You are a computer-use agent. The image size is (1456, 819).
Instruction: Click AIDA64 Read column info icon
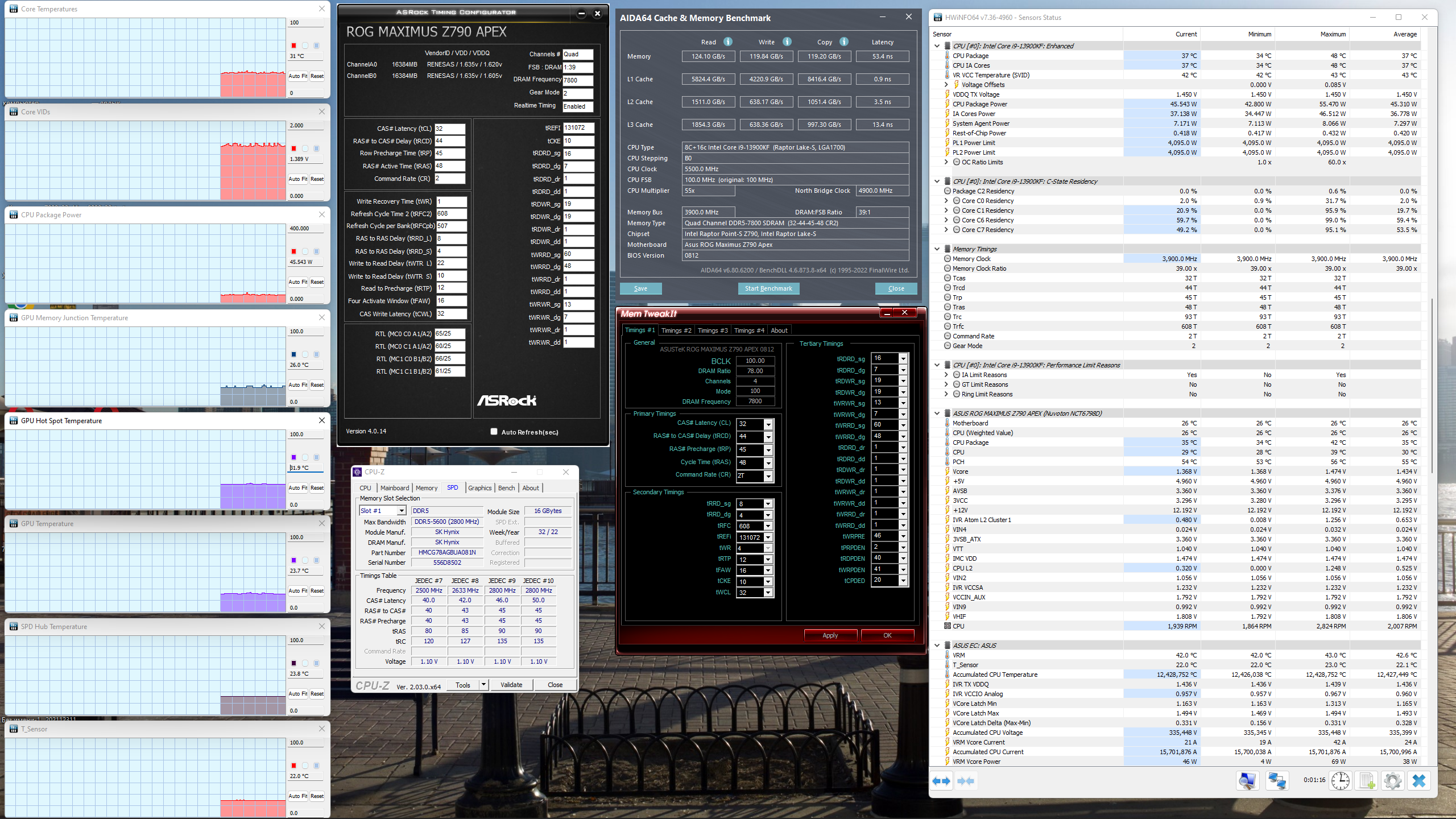pyautogui.click(x=727, y=42)
